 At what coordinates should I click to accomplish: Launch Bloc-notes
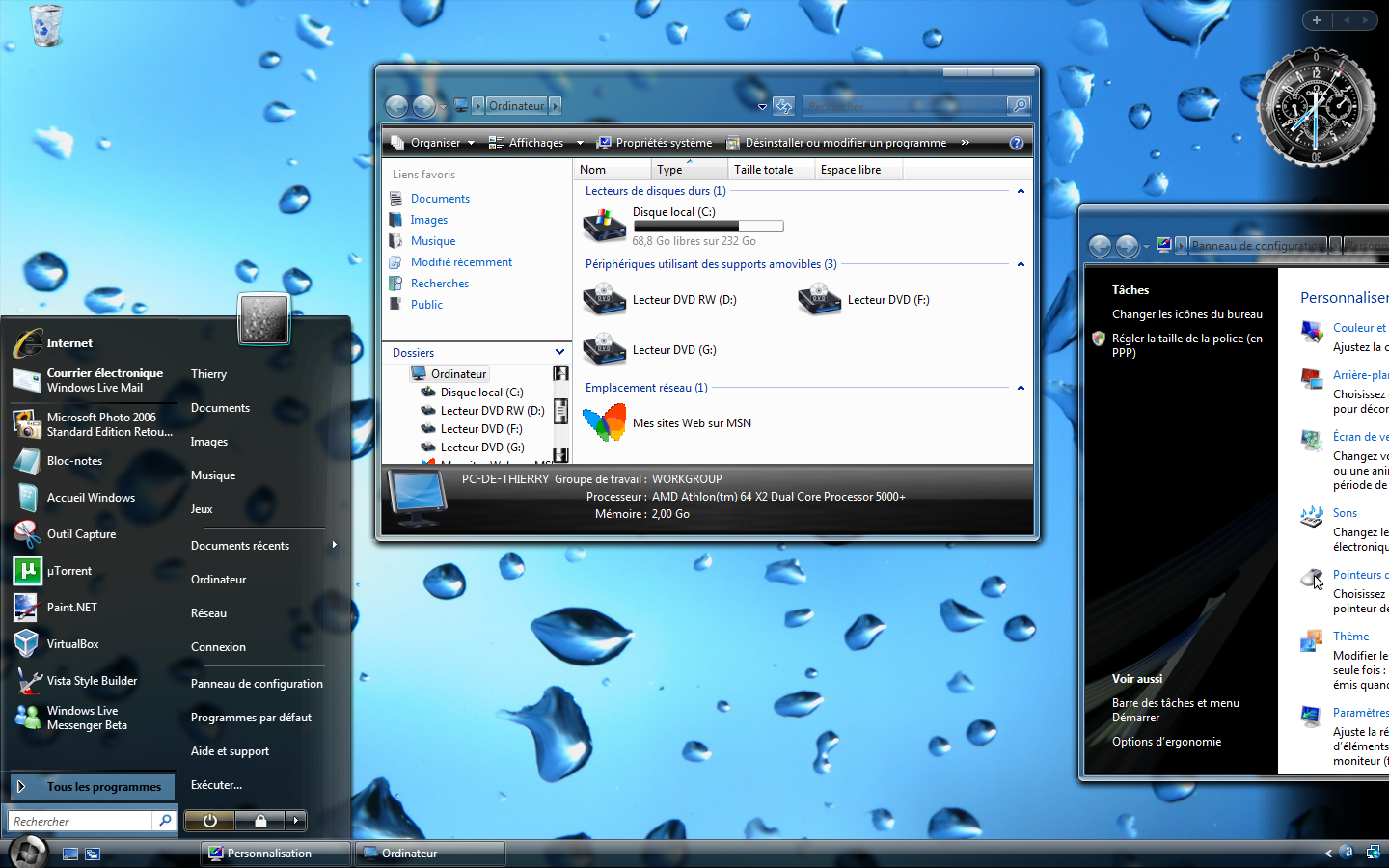point(58,461)
